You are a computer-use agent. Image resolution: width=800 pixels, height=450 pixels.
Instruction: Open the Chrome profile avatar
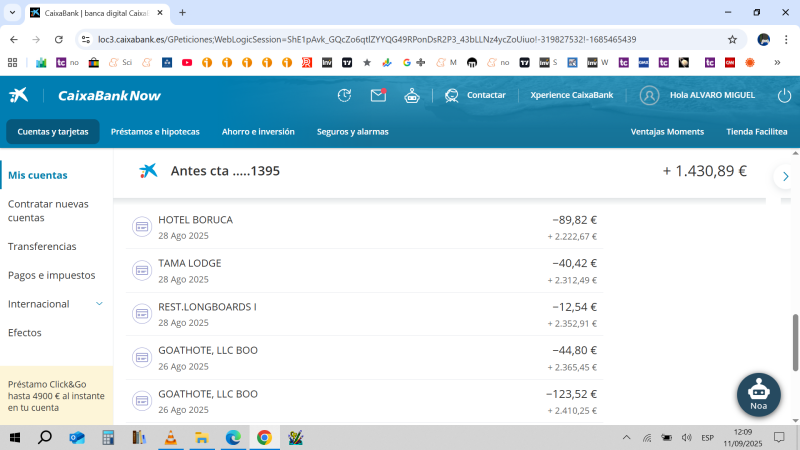[x=763, y=39]
